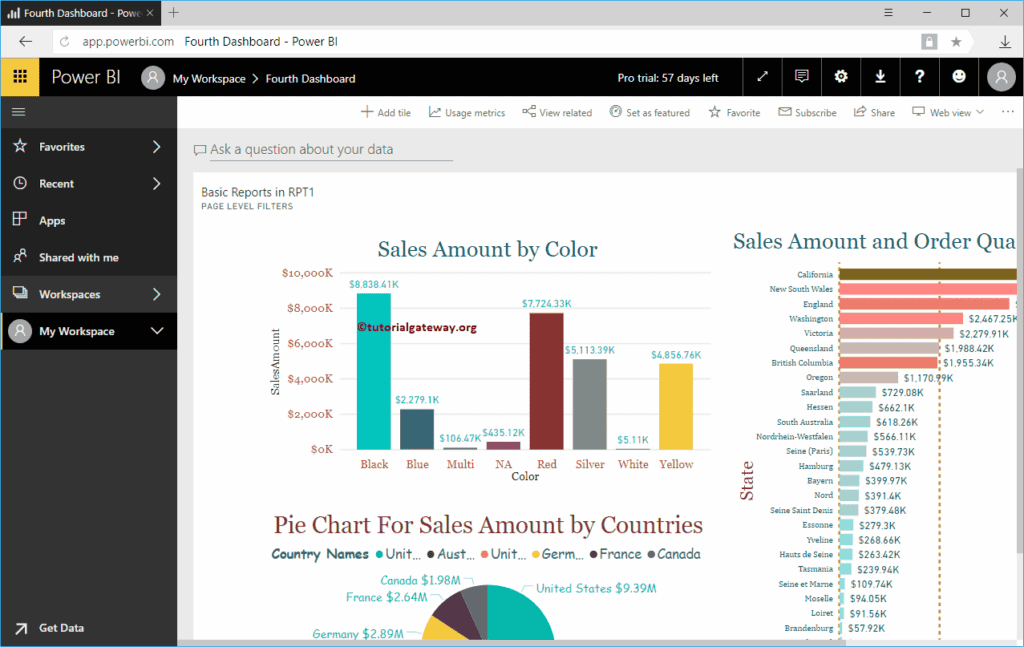
Task: Open the full screen mode icon
Action: click(x=762, y=77)
